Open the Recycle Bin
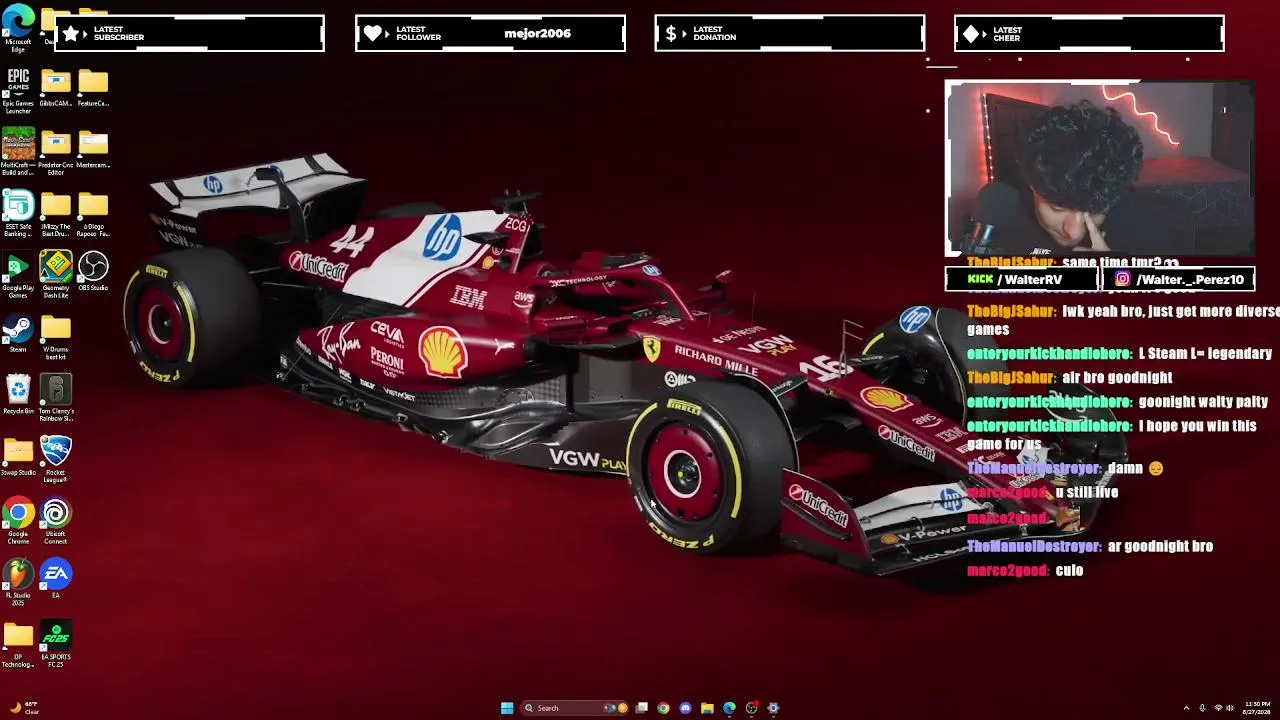This screenshot has width=1280, height=720. pyautogui.click(x=18, y=395)
